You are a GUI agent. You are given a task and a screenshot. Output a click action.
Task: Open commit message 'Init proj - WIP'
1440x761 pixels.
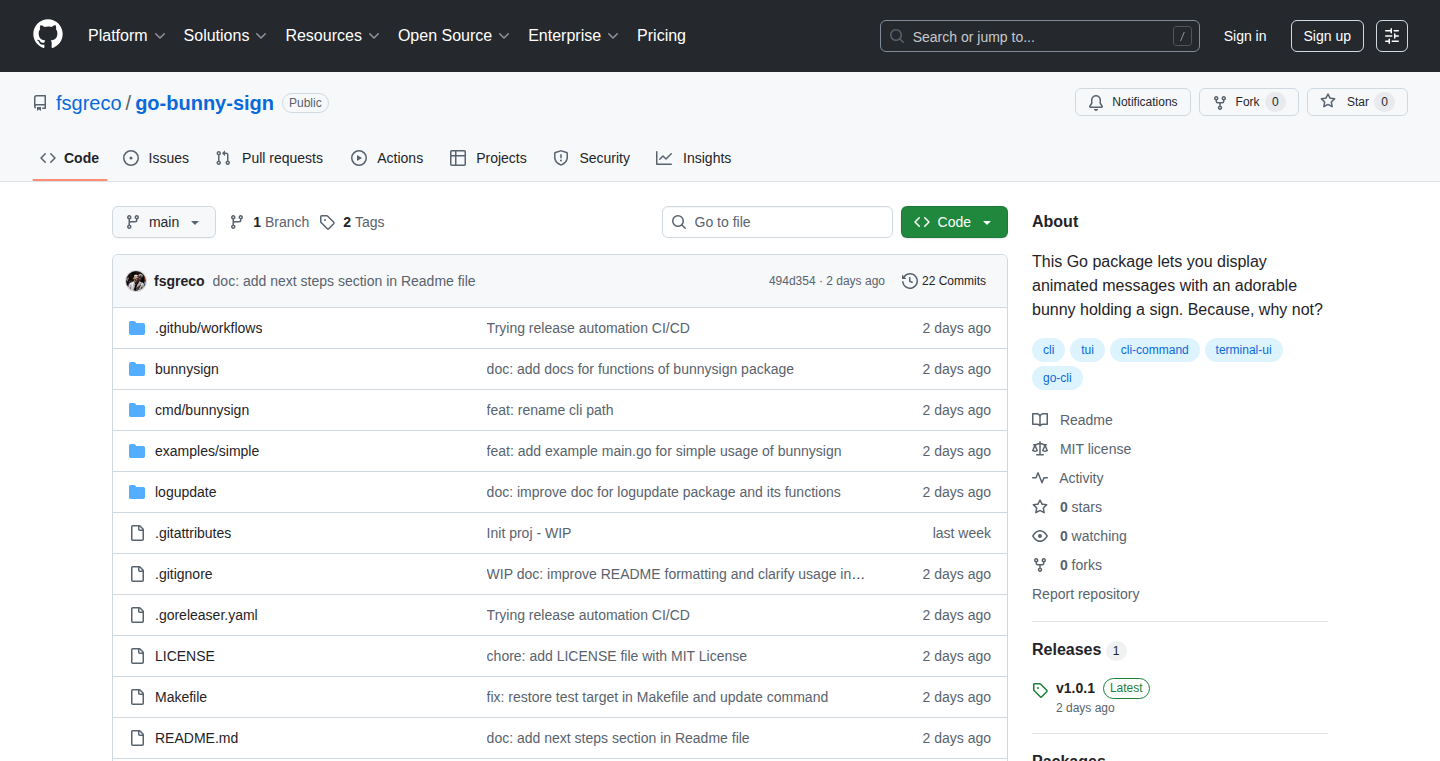pyautogui.click(x=529, y=533)
